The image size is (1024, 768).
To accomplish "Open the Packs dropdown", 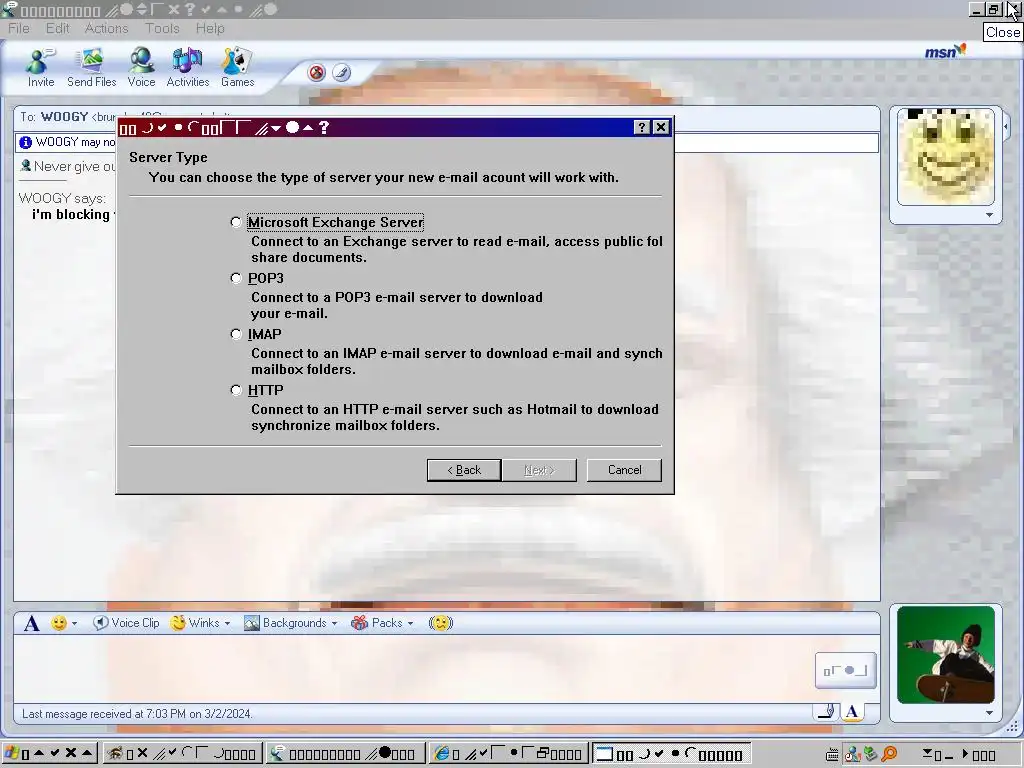I will coord(410,624).
